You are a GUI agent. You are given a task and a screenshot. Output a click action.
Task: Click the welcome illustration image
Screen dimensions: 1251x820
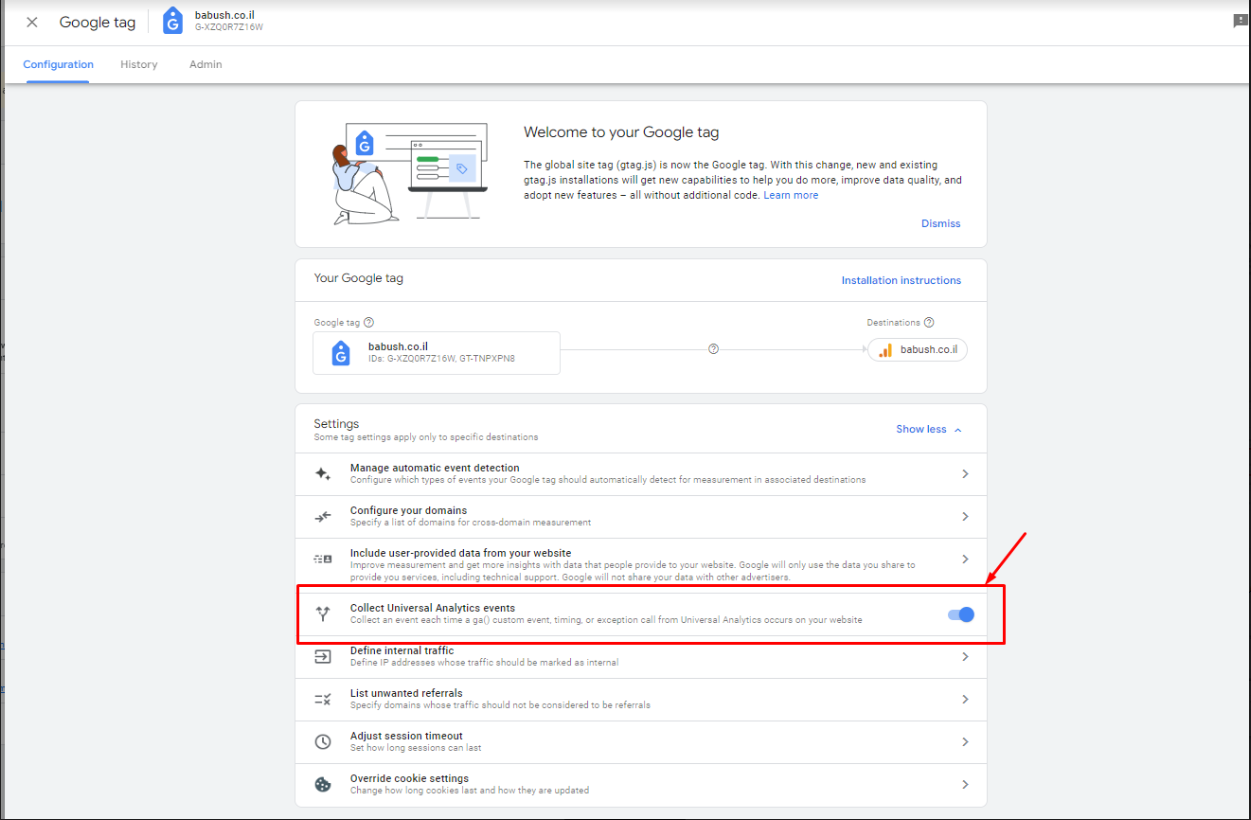point(409,173)
